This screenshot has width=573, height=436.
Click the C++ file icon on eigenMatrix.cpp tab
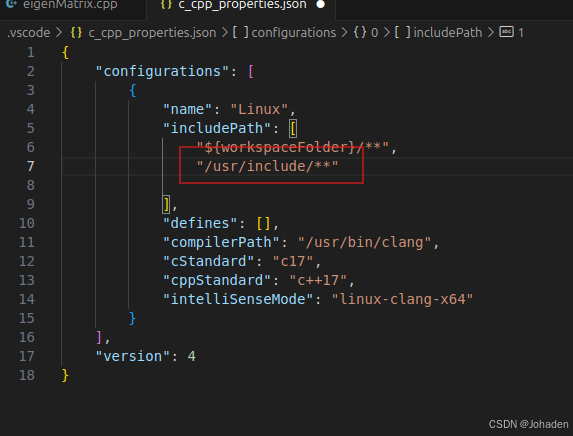(x=11, y=4)
